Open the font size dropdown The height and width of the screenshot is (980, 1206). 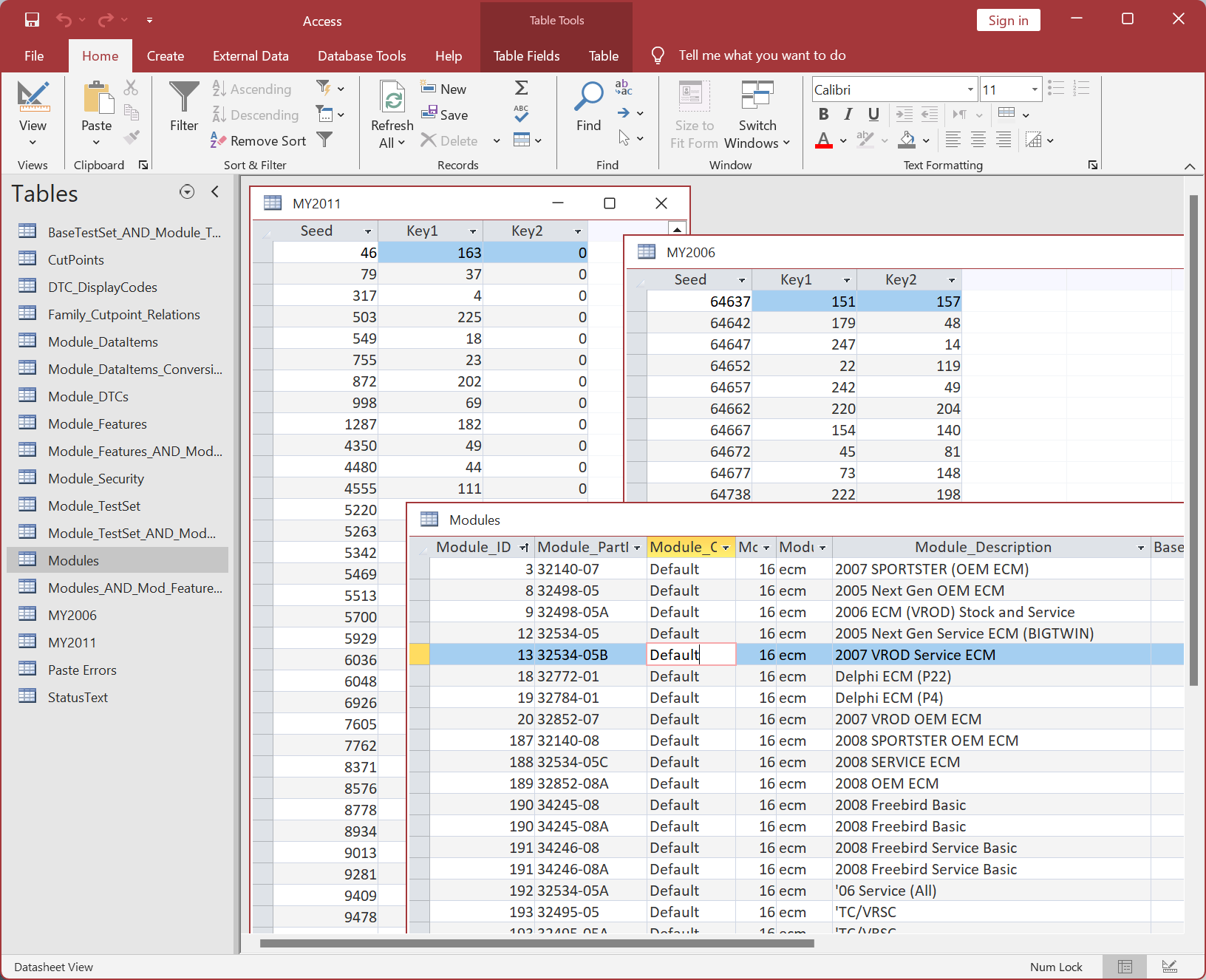1034,89
